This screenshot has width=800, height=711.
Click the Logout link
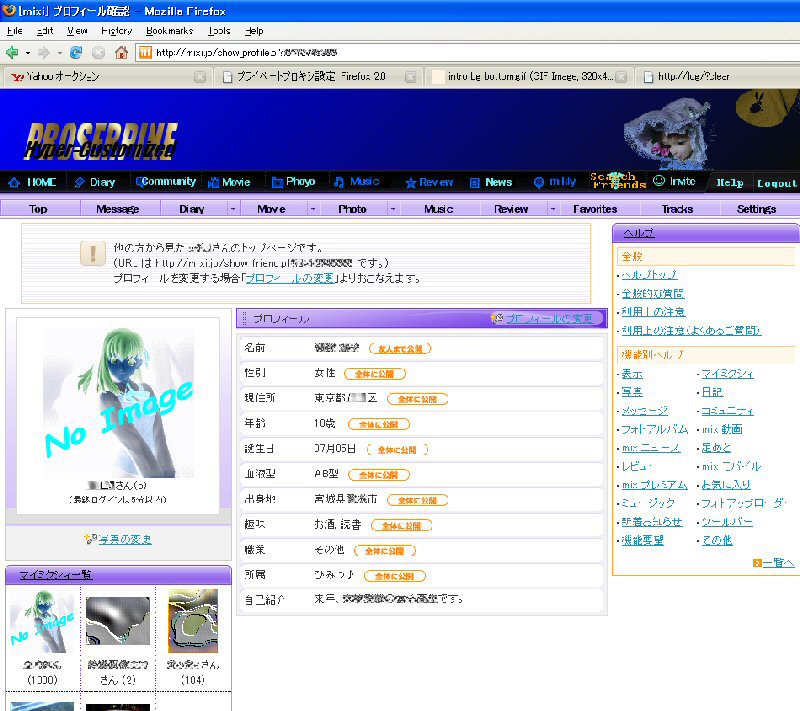[x=777, y=183]
